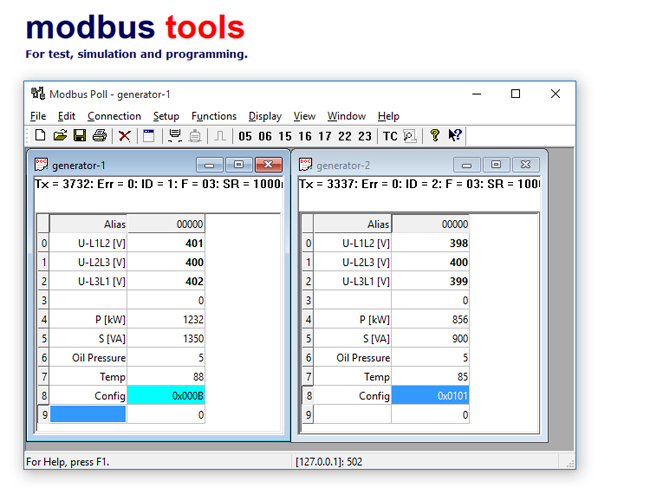650x488 pixels.
Task: Select P [kW] value 856 in generator-2
Action: 430,319
